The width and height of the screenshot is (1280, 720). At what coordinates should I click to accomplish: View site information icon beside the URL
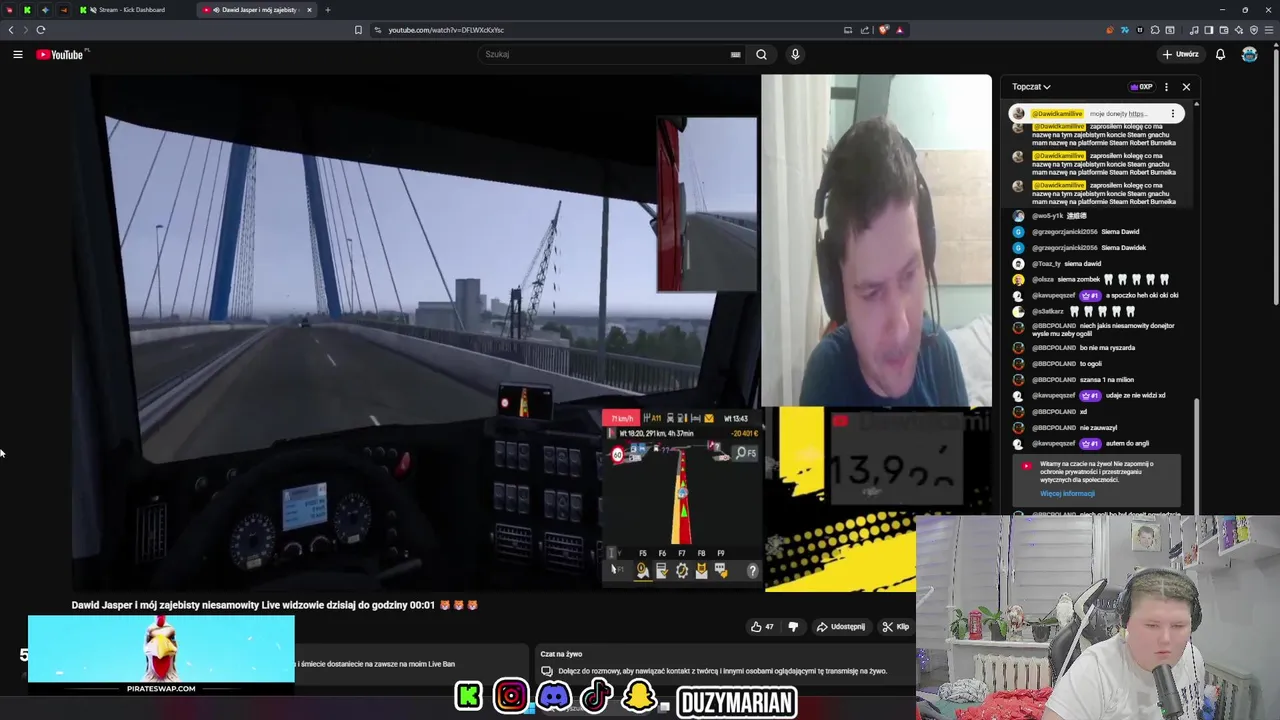377,30
